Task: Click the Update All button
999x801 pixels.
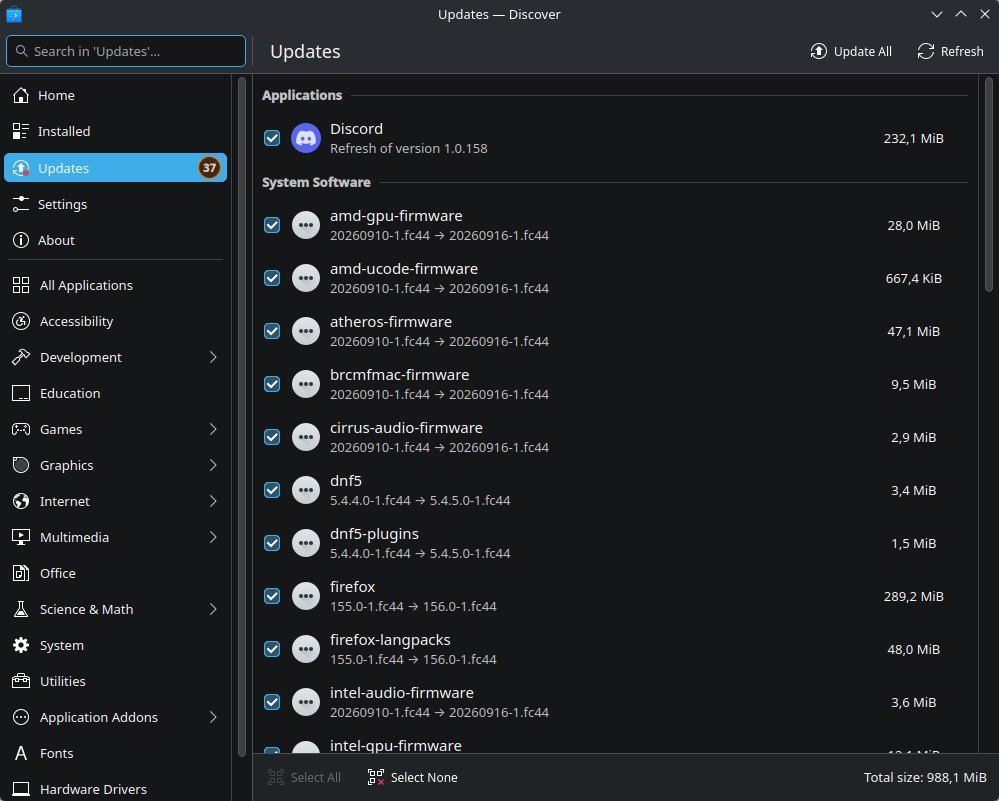Action: coord(851,52)
